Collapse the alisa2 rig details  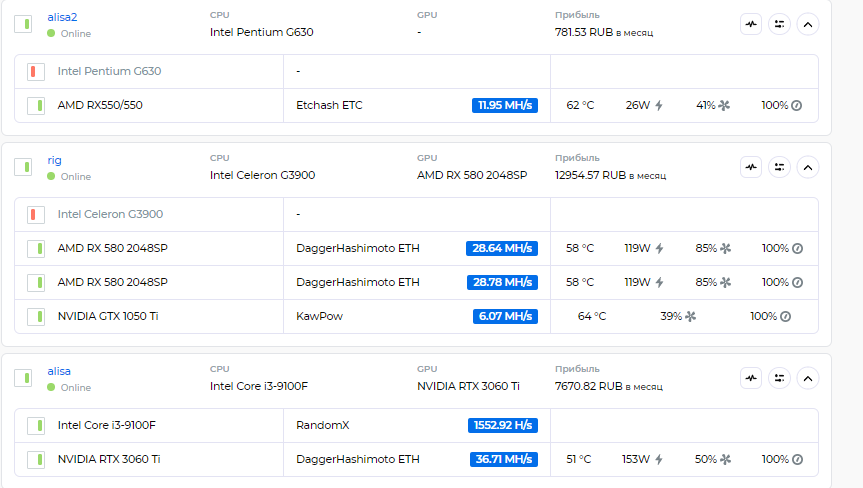(807, 24)
